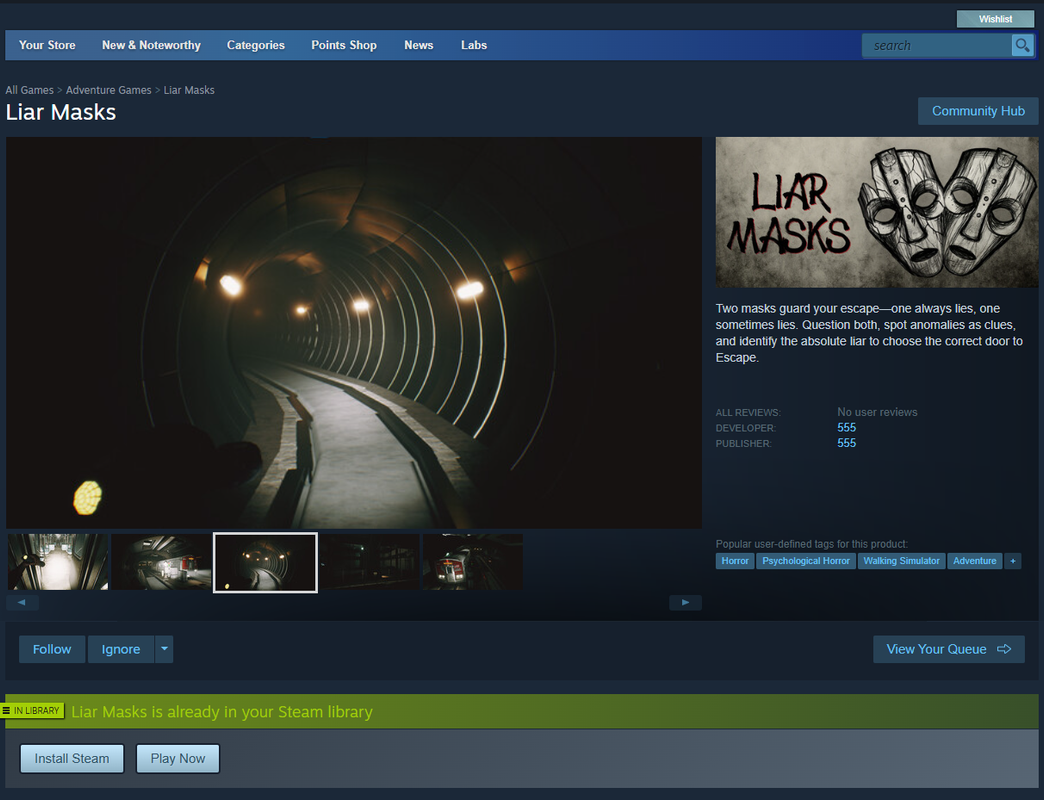Image resolution: width=1044 pixels, height=800 pixels.
Task: Click the Liar Masks header image
Action: point(877,212)
